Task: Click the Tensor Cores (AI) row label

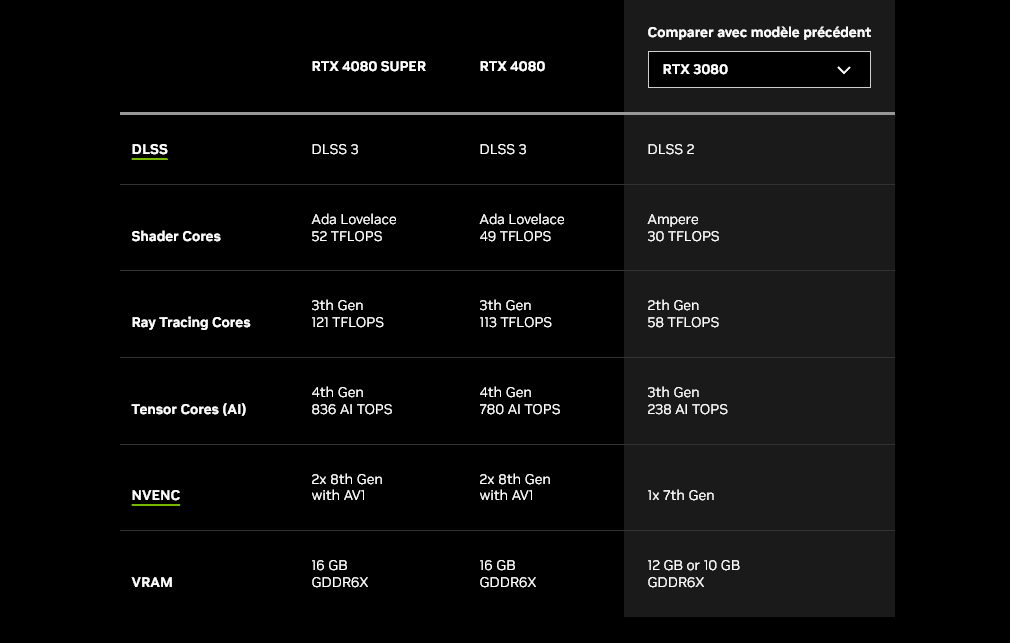Action: click(x=189, y=409)
